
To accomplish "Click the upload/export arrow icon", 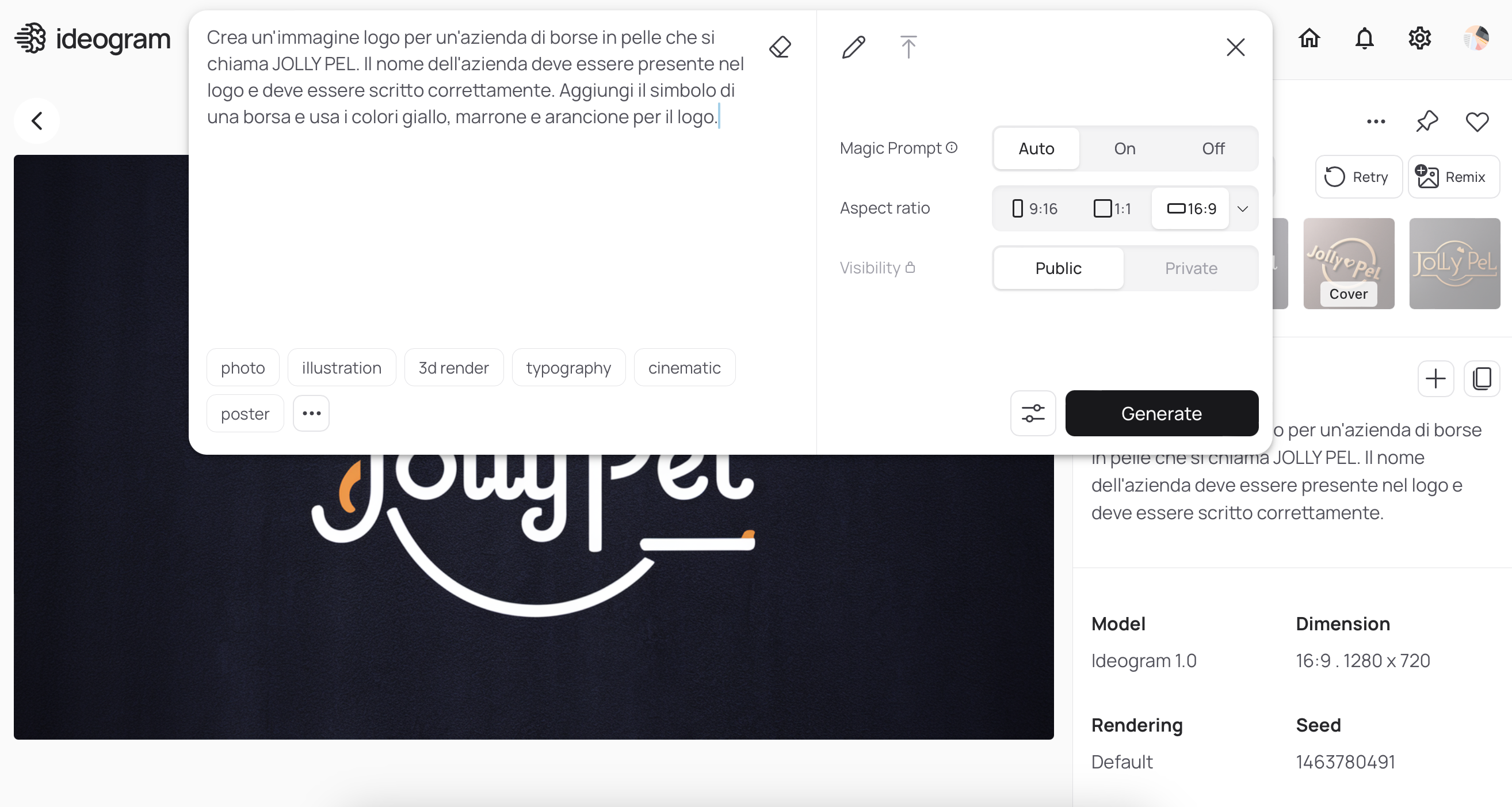I will [x=908, y=45].
